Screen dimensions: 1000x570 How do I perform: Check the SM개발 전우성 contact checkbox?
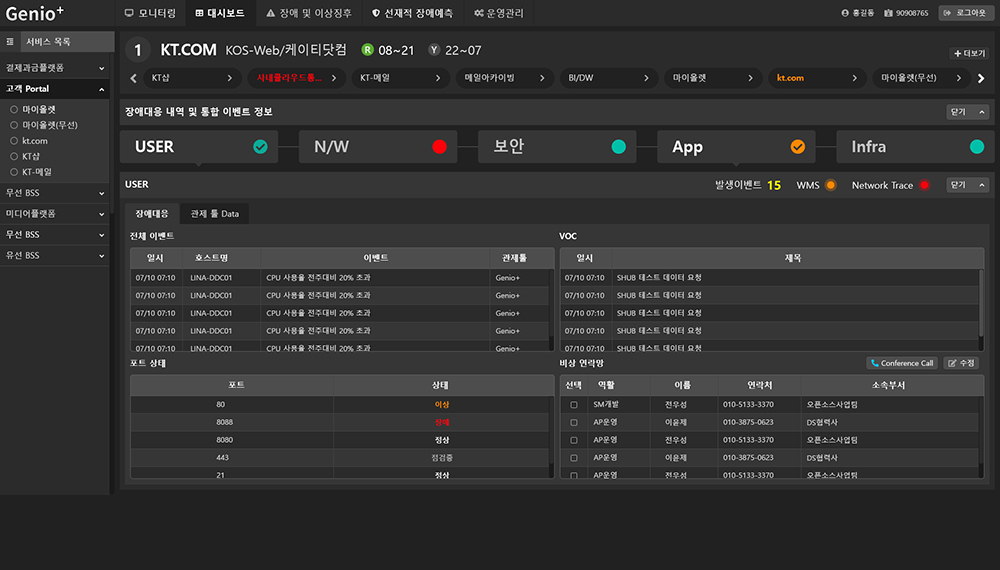[x=574, y=405]
